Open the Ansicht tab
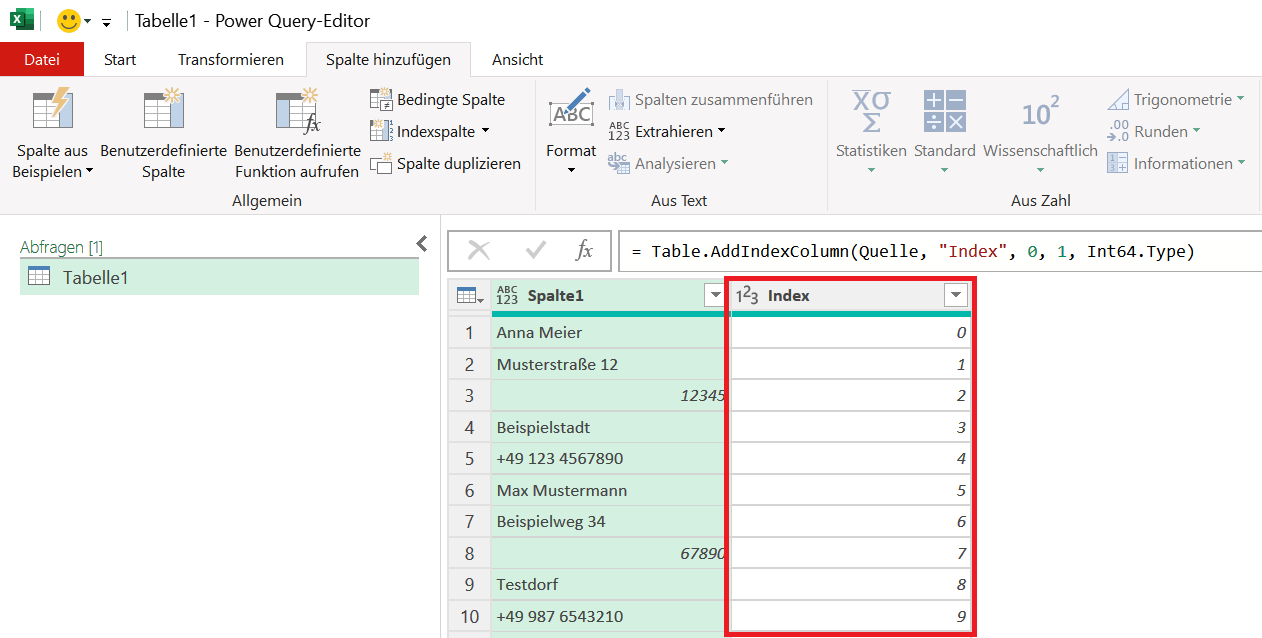Screen dimensions: 1262x638 (517, 60)
